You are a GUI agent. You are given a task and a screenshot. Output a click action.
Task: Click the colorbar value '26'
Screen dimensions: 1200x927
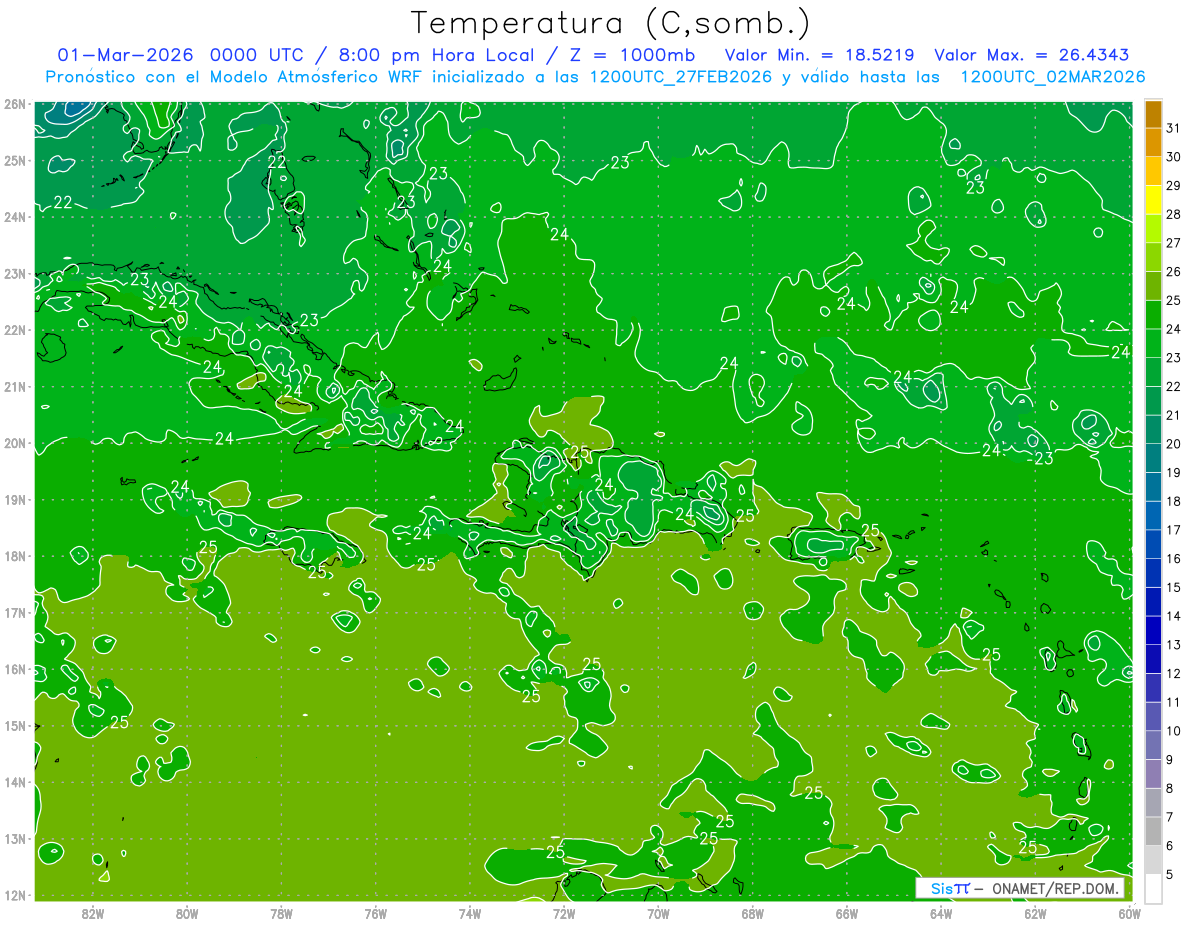point(1173,271)
